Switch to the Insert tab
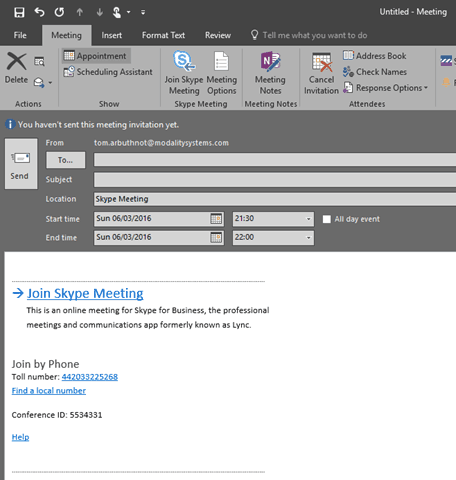Image resolution: width=456 pixels, height=480 pixels. pos(112,35)
